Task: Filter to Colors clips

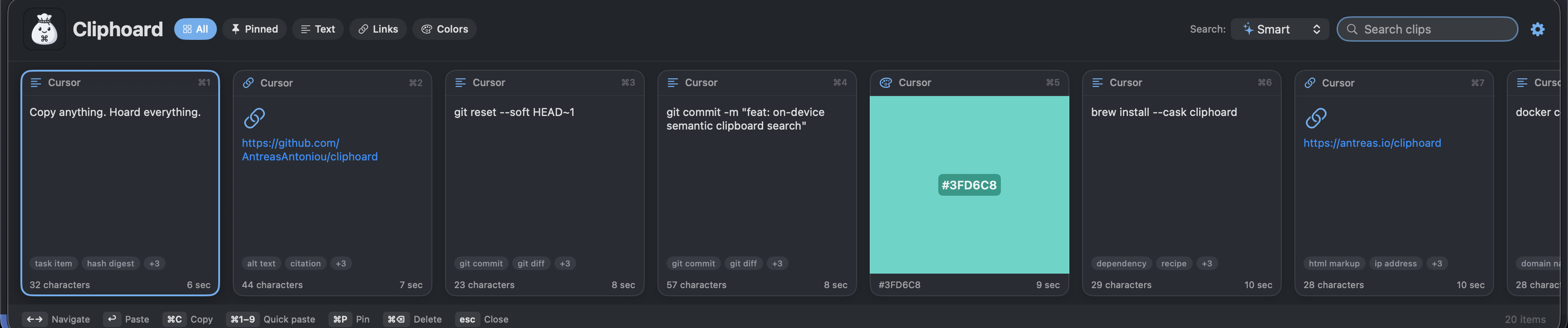Action: pyautogui.click(x=444, y=29)
